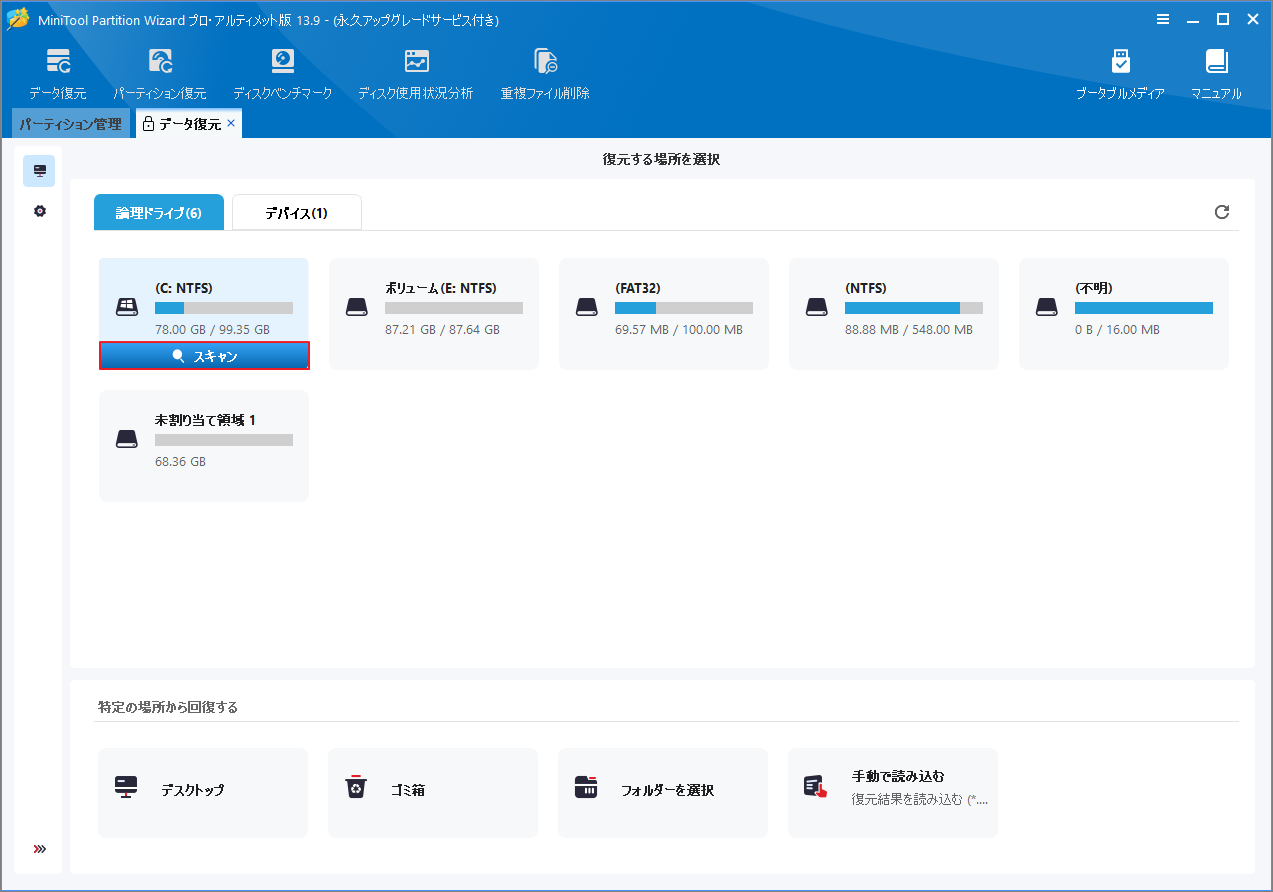
Task: Switch to the パーティション管理 tab
Action: point(70,124)
